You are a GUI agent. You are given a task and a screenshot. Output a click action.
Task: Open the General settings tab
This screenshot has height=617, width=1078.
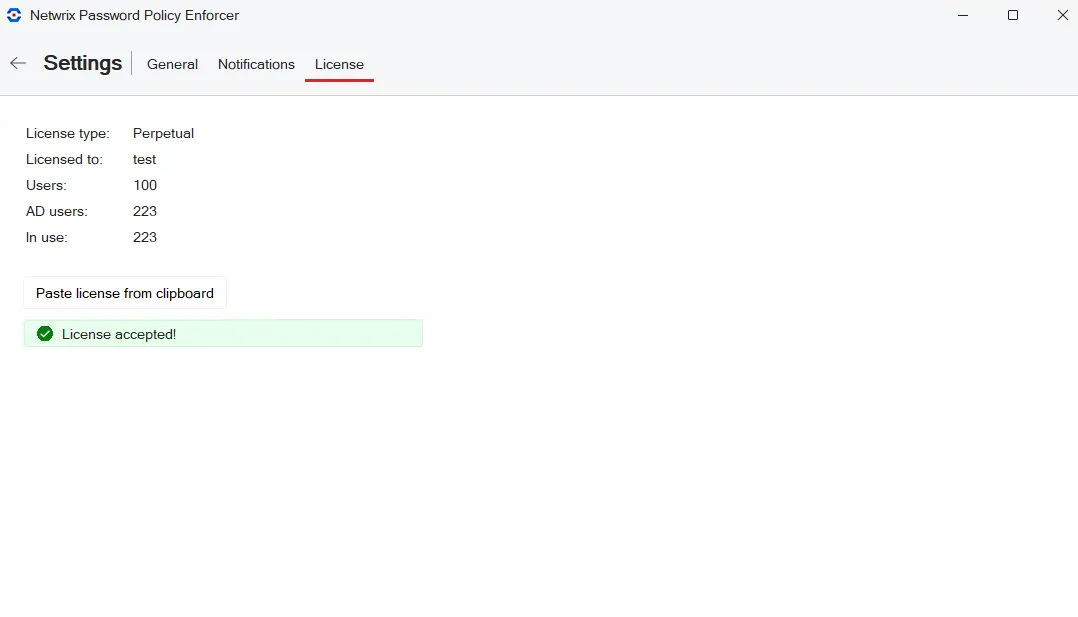(172, 64)
